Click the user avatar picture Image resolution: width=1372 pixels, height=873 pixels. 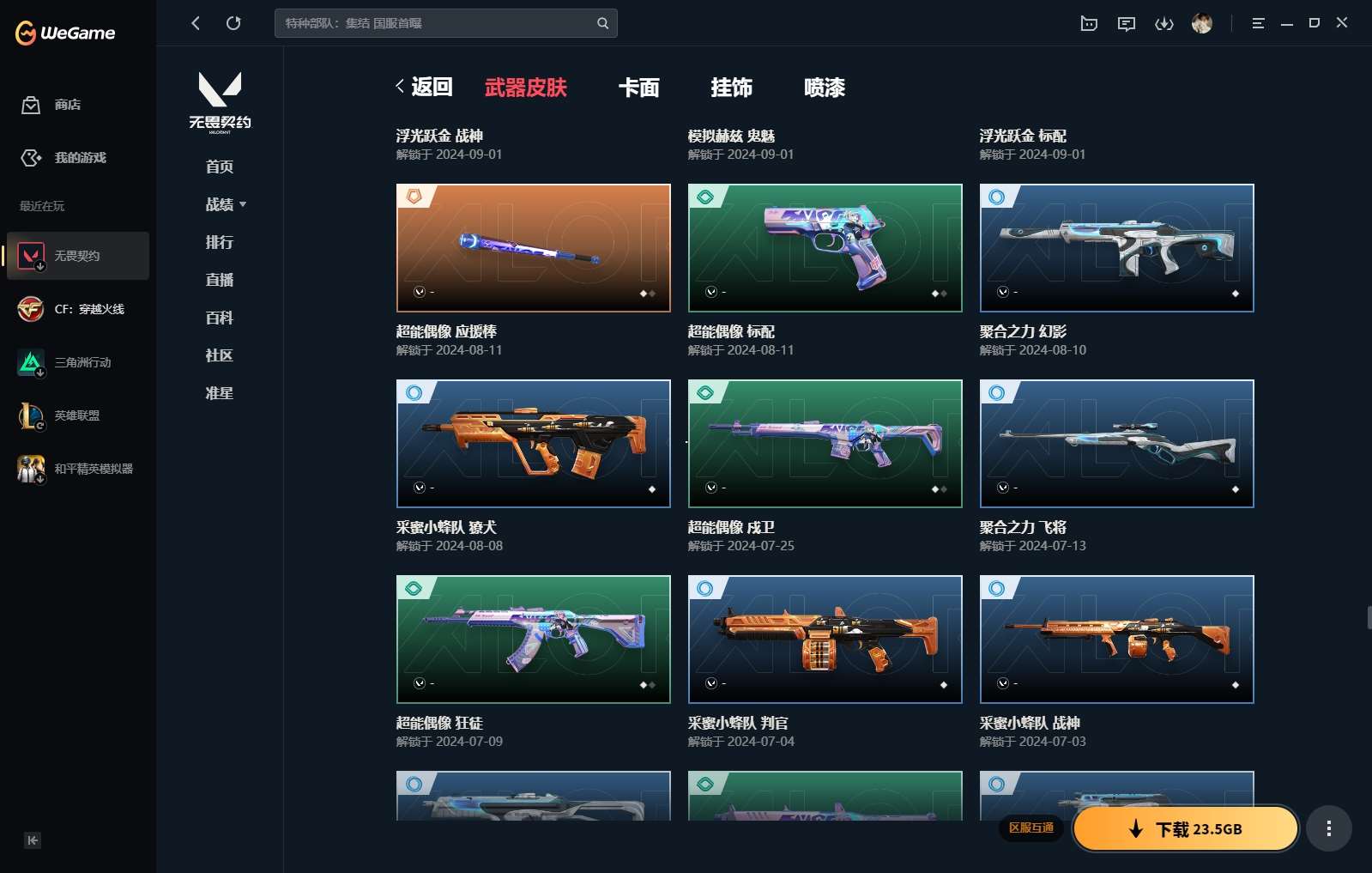pos(1201,24)
